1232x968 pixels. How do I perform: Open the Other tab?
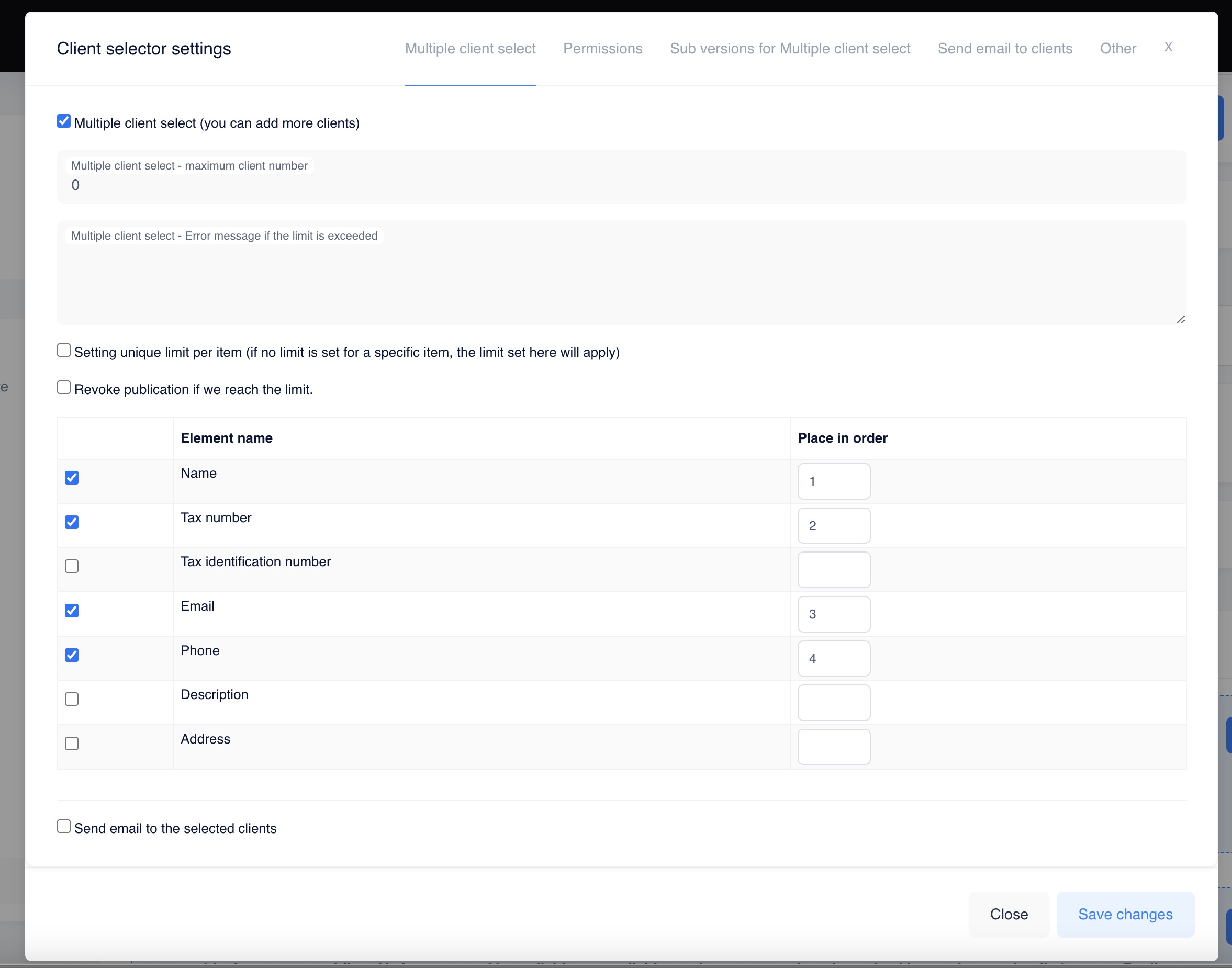point(1117,49)
